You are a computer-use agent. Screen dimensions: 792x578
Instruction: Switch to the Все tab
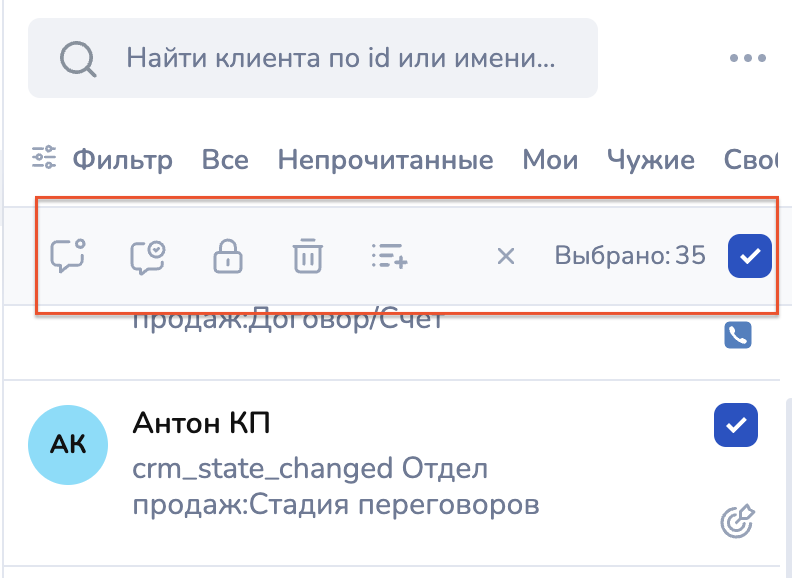coord(225,159)
